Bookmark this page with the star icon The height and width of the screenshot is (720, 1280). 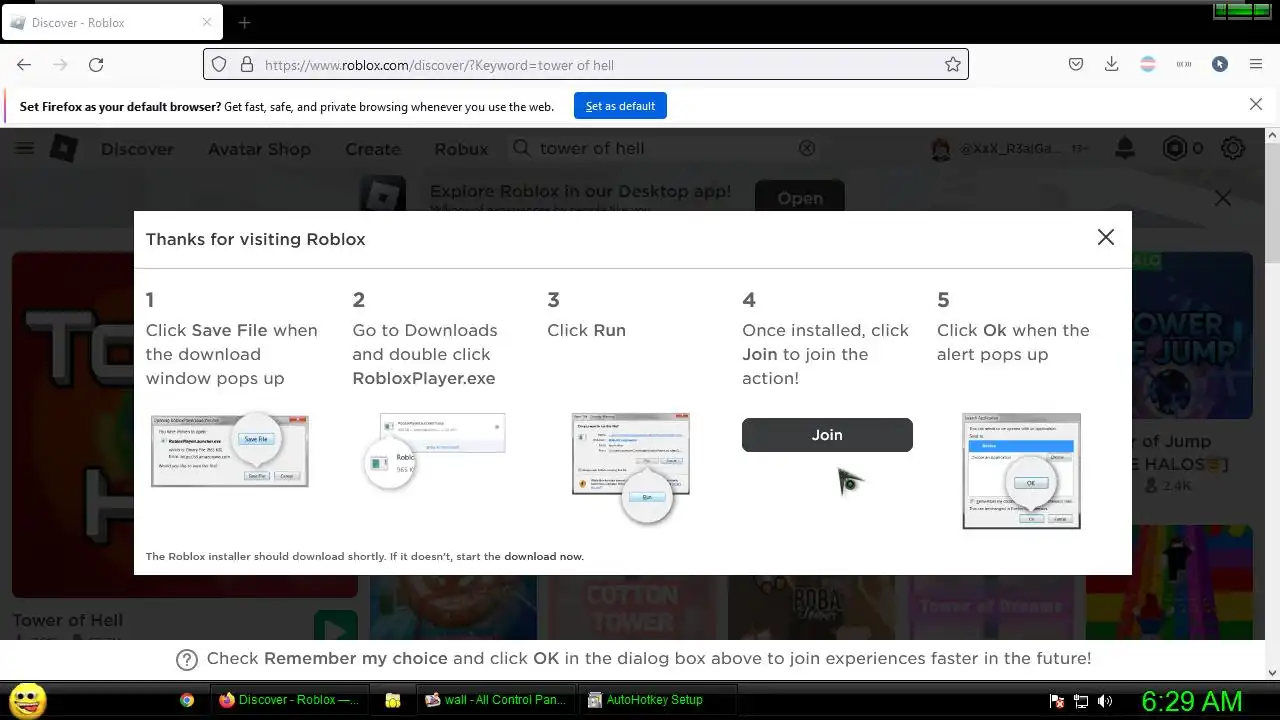pos(953,64)
